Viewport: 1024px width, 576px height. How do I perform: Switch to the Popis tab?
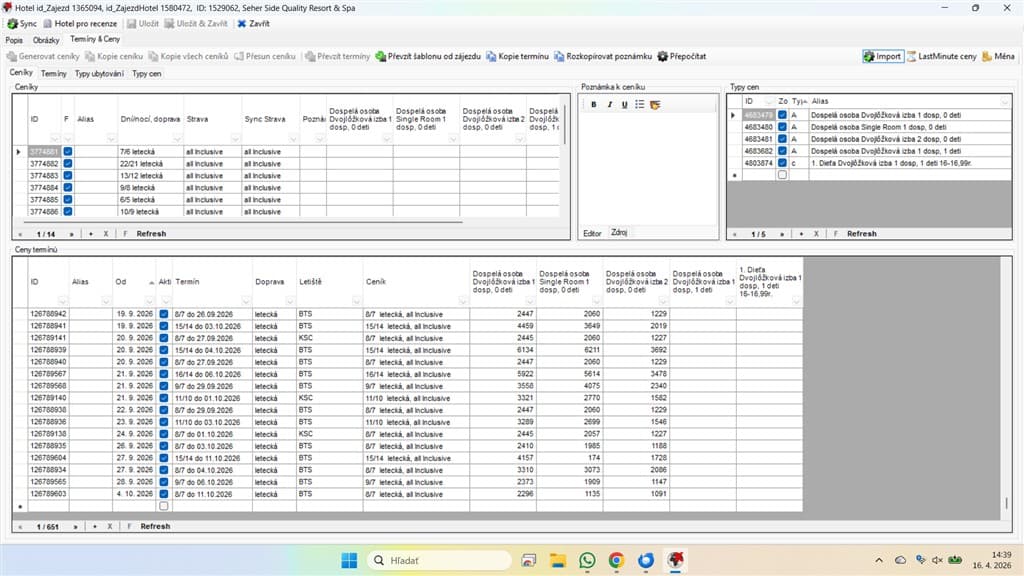(14, 40)
